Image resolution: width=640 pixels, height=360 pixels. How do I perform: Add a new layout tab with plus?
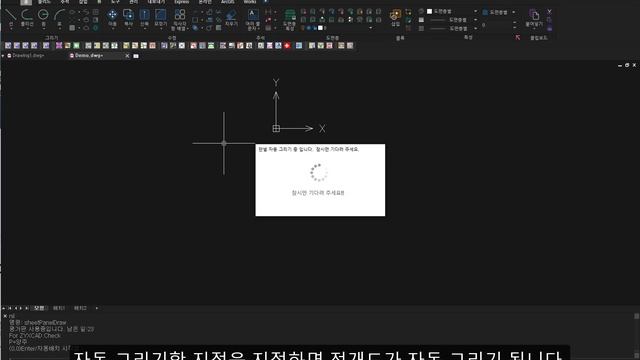tap(96, 308)
